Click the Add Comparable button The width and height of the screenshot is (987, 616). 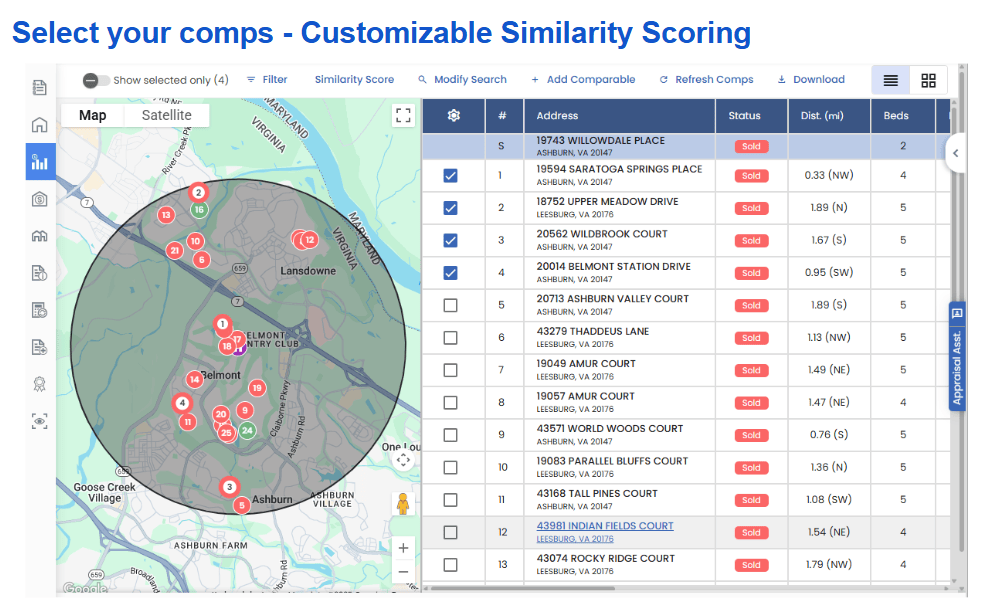[x=583, y=80]
